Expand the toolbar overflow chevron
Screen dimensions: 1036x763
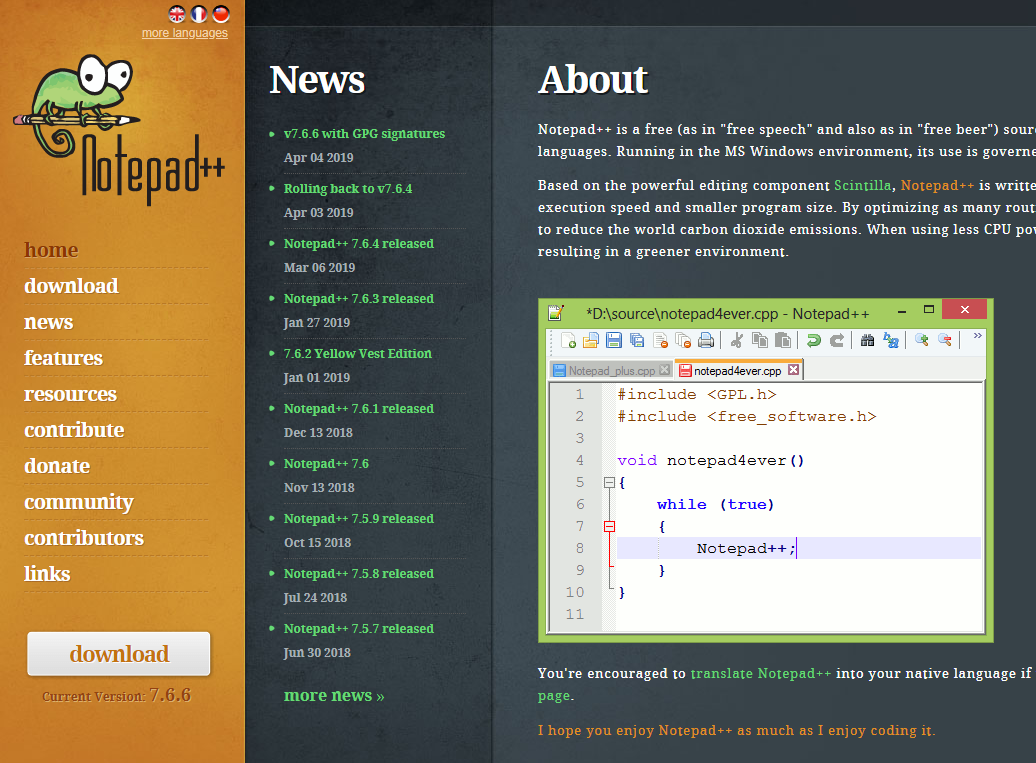[x=977, y=336]
